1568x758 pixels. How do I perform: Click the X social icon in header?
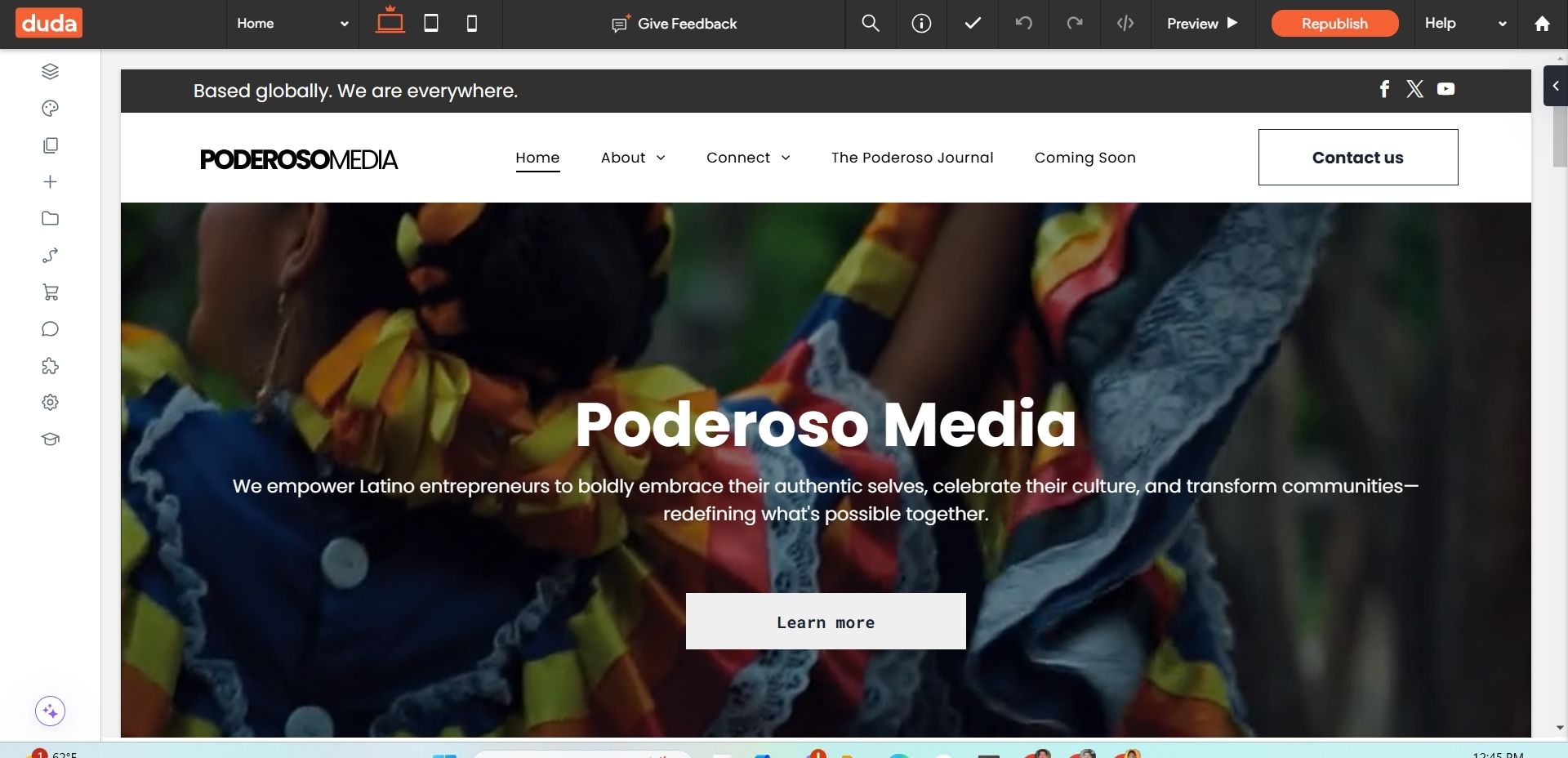(1414, 89)
